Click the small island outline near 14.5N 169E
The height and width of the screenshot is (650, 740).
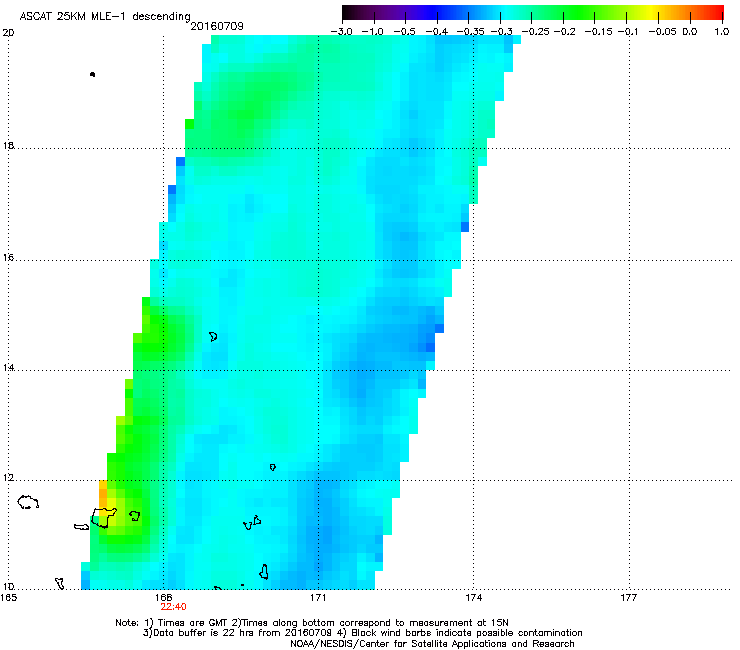pos(213,337)
